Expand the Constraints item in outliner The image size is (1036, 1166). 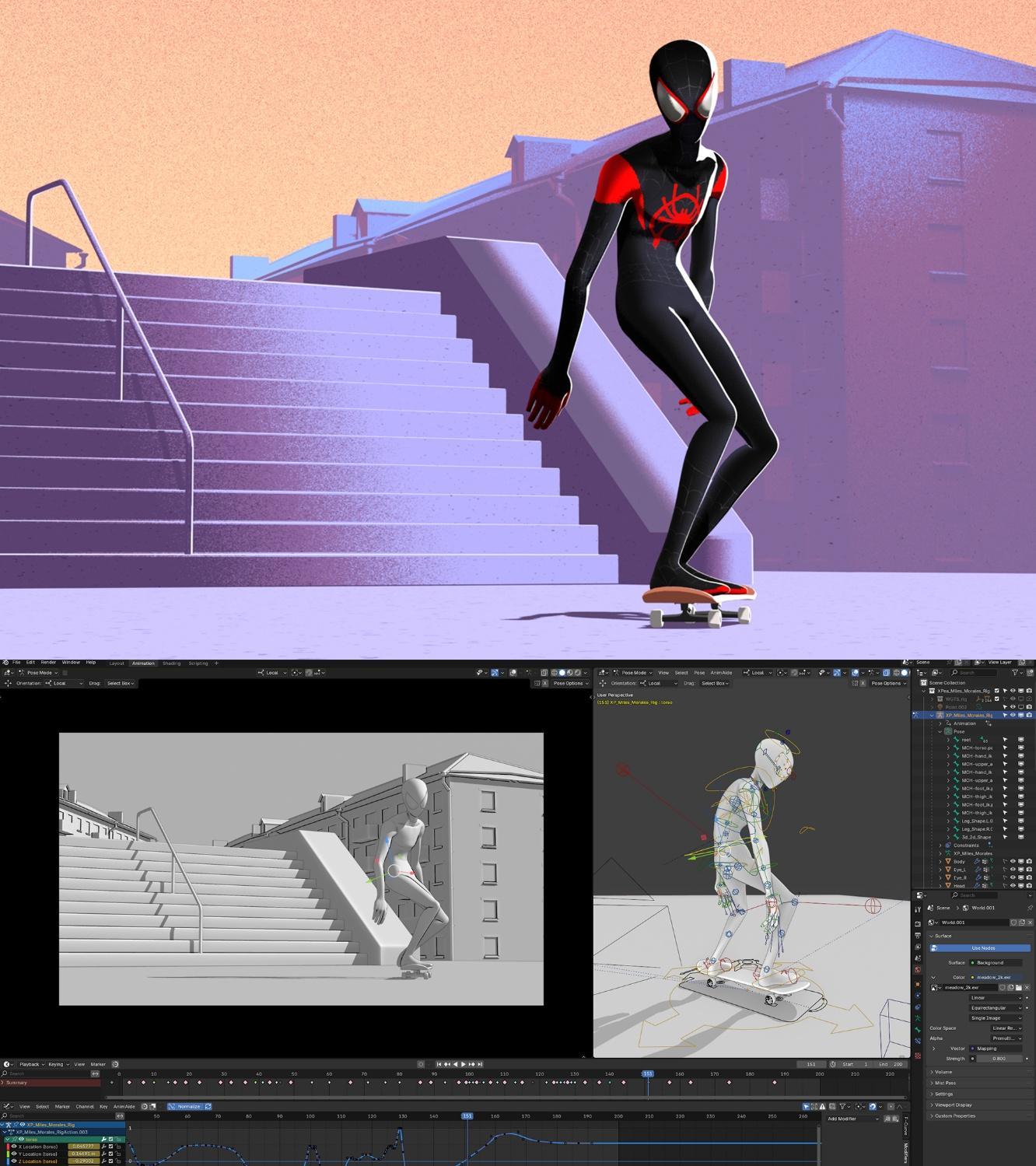[x=940, y=846]
